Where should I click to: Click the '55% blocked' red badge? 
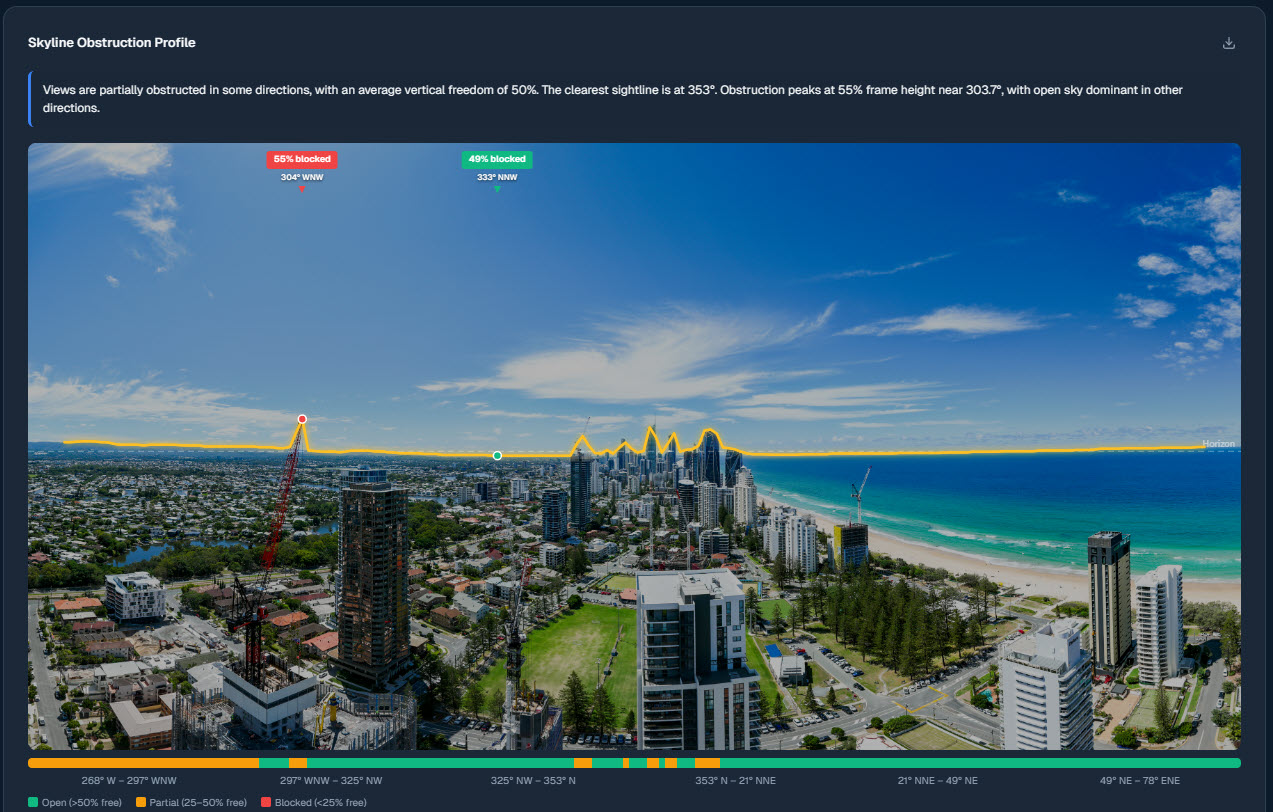302,159
